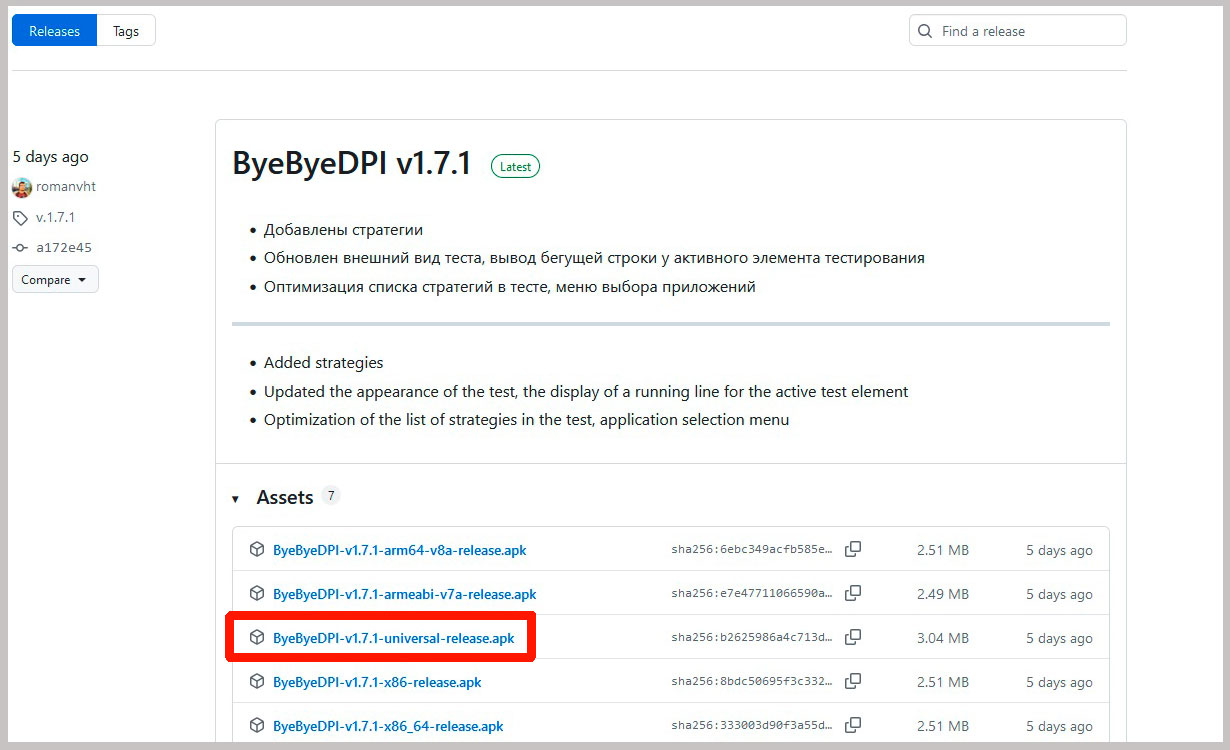Screen dimensions: 1230x750
Task: Open the Compare dropdown
Action: [55, 280]
